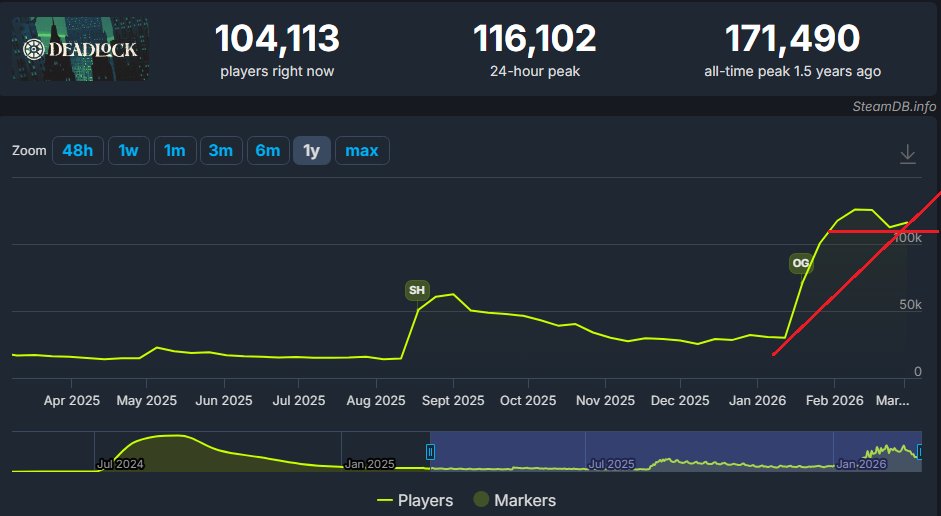
Task: Click the highlighted navigator selection range
Action: (x=676, y=451)
